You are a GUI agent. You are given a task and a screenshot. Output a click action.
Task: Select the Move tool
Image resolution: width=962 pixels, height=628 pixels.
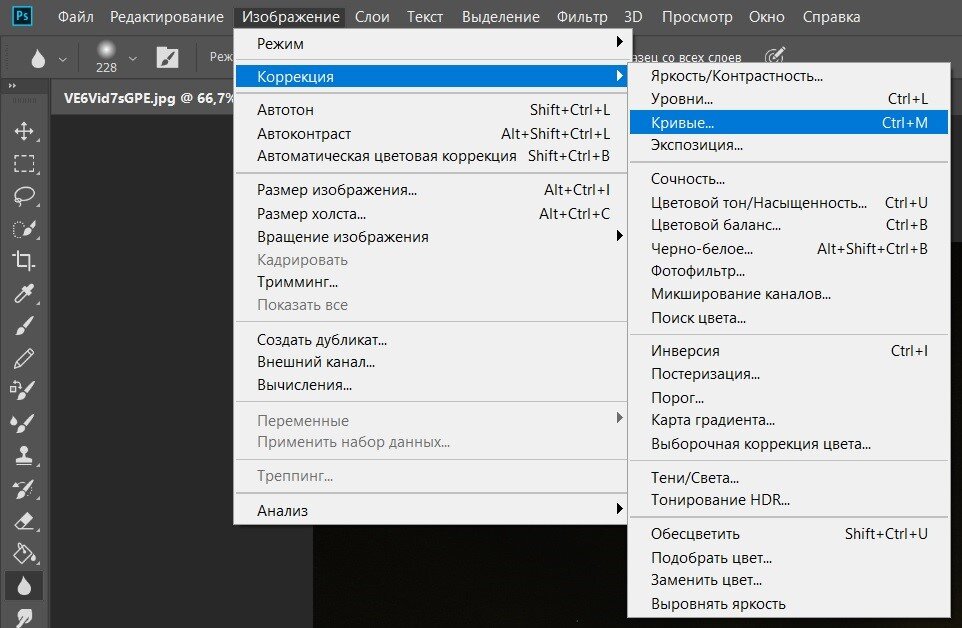(x=23, y=131)
